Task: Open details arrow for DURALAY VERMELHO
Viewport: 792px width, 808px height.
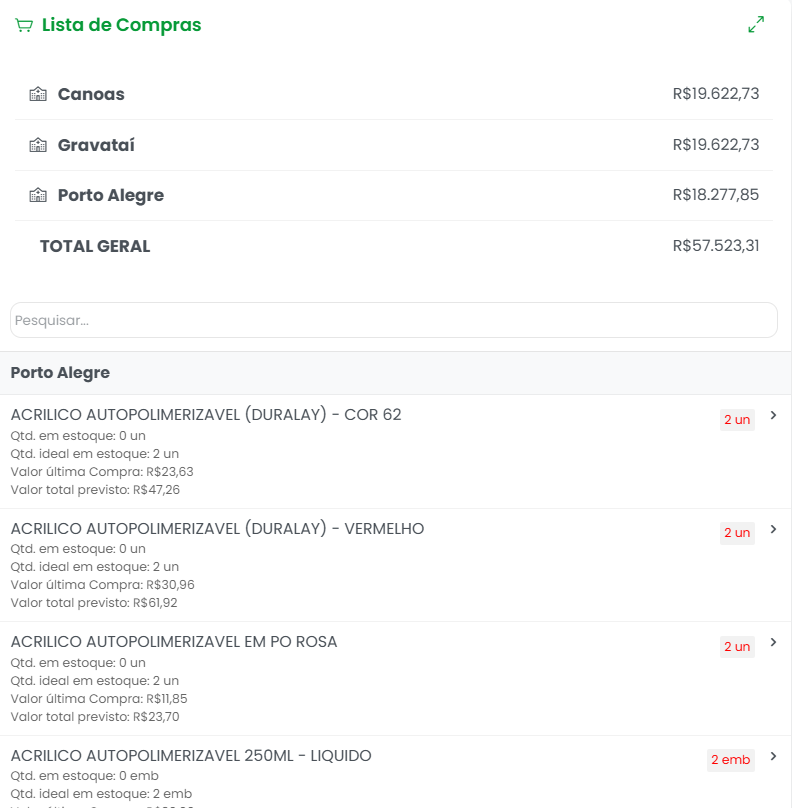Action: 773,530
